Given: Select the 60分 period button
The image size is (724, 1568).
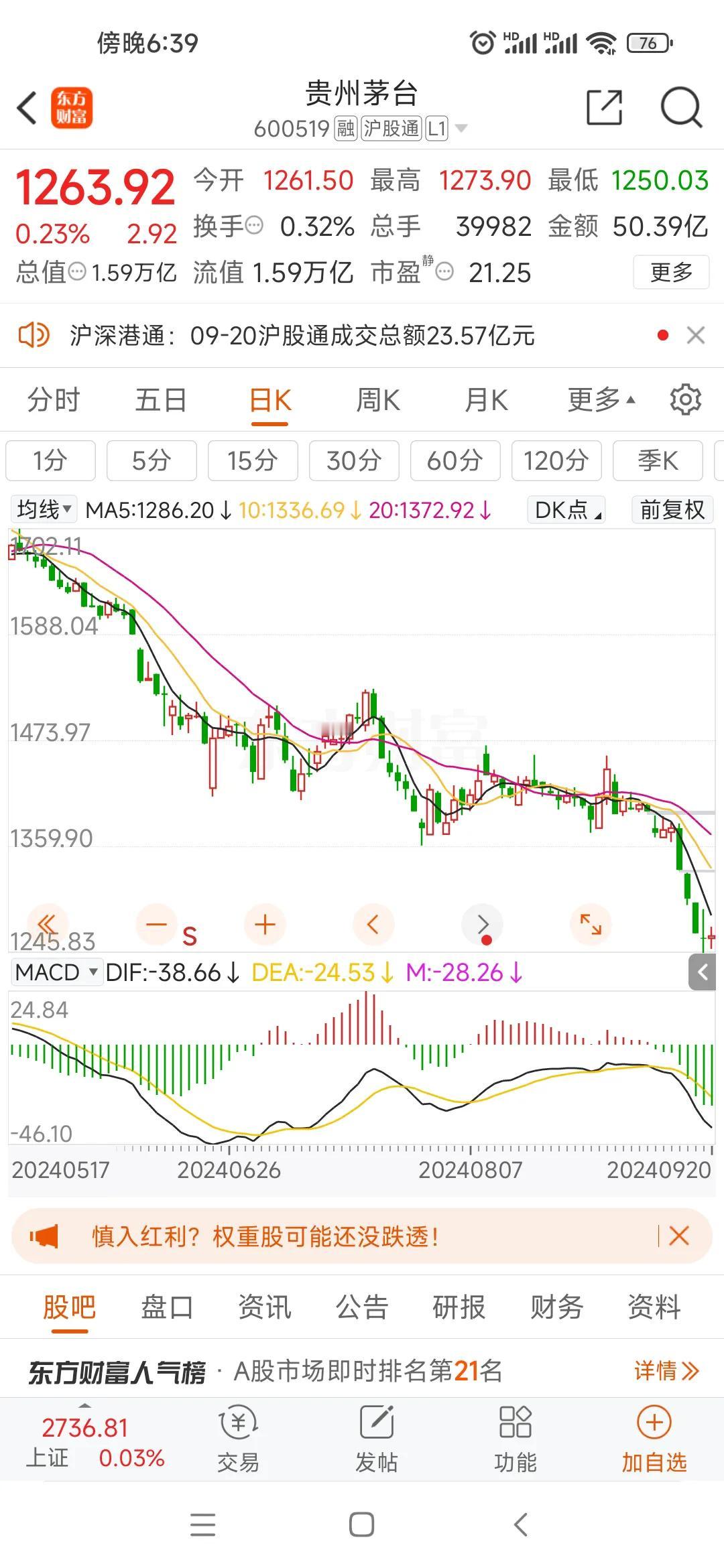Looking at the screenshot, I should 455,461.
